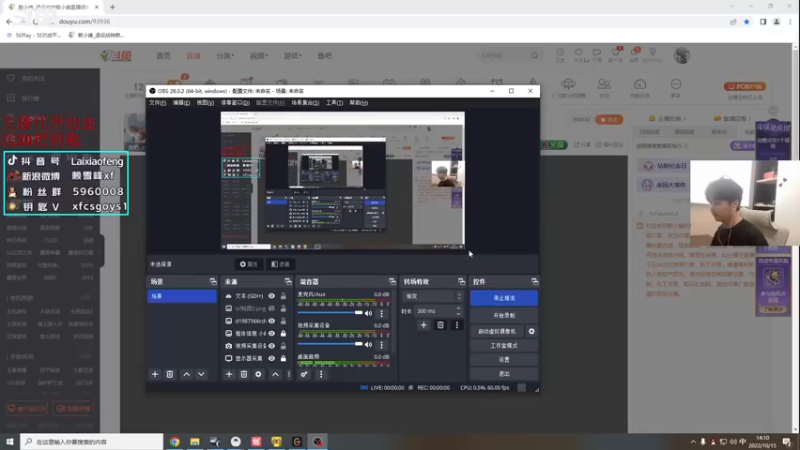Click the search magnifier on the Douyu page
Screen dimensions: 800x450
click(534, 56)
